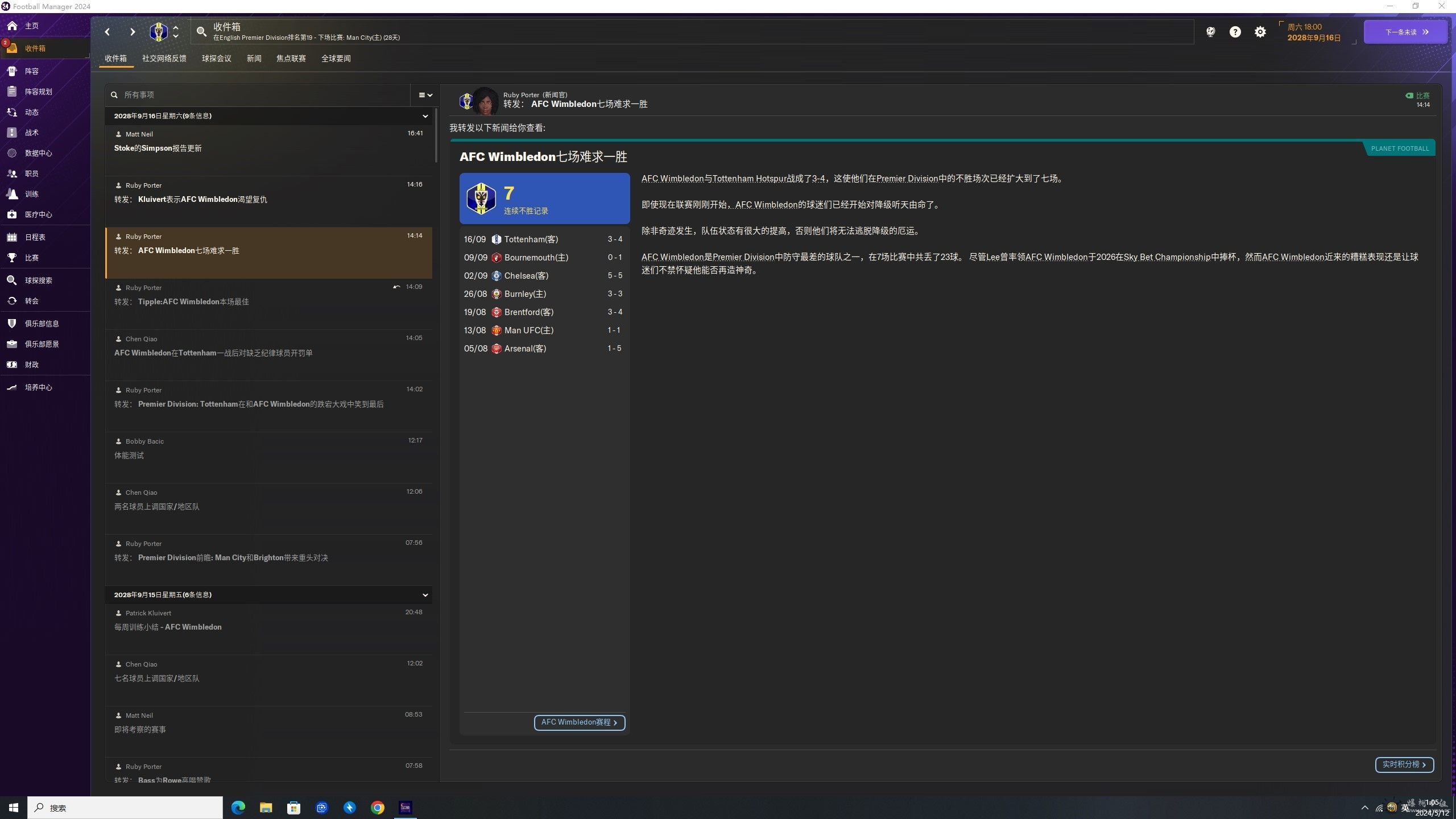Switch to the 新闻 tab
The image size is (1456, 819).
pos(254,59)
